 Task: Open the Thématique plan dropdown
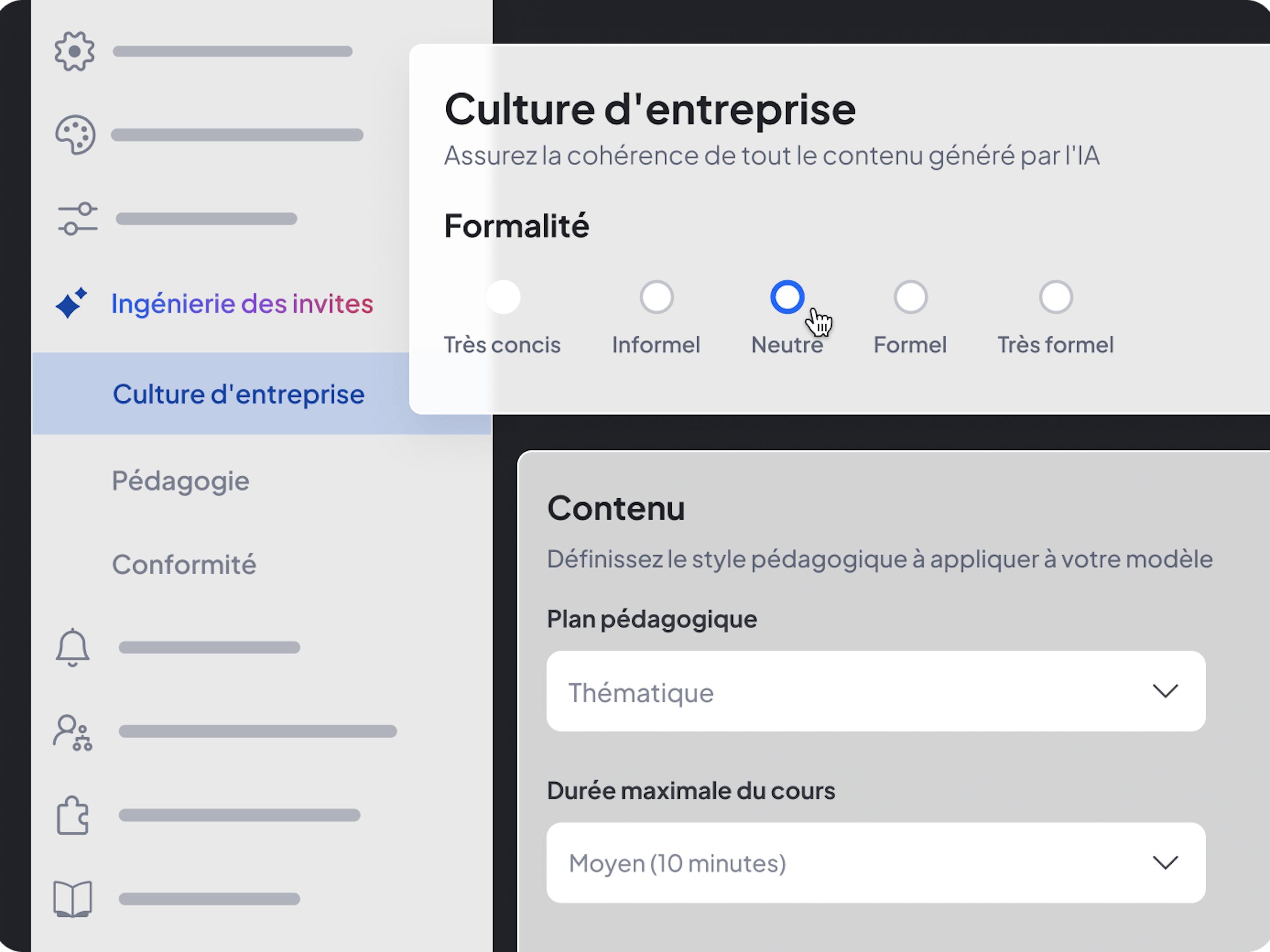pyautogui.click(x=875, y=691)
